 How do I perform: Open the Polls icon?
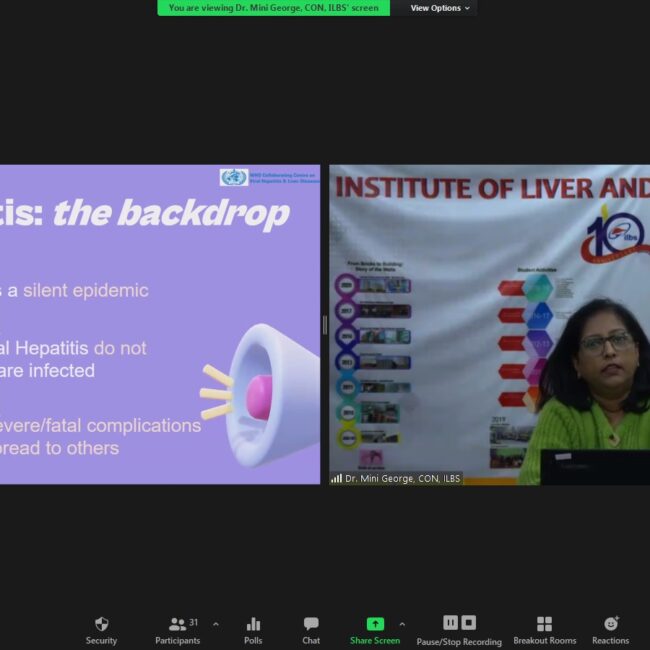coord(253,624)
